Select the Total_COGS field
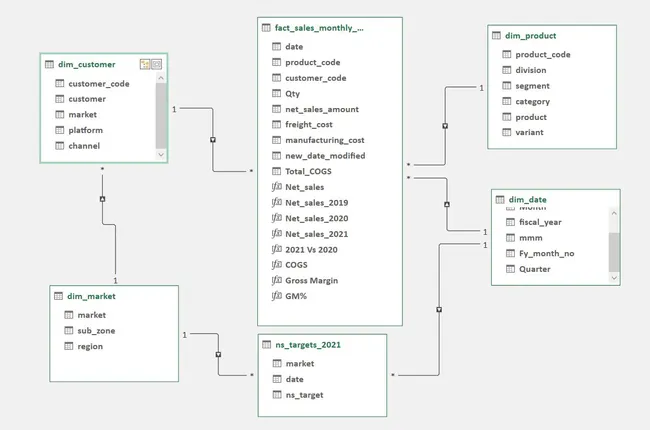The width and height of the screenshot is (650, 430). pyautogui.click(x=308, y=171)
